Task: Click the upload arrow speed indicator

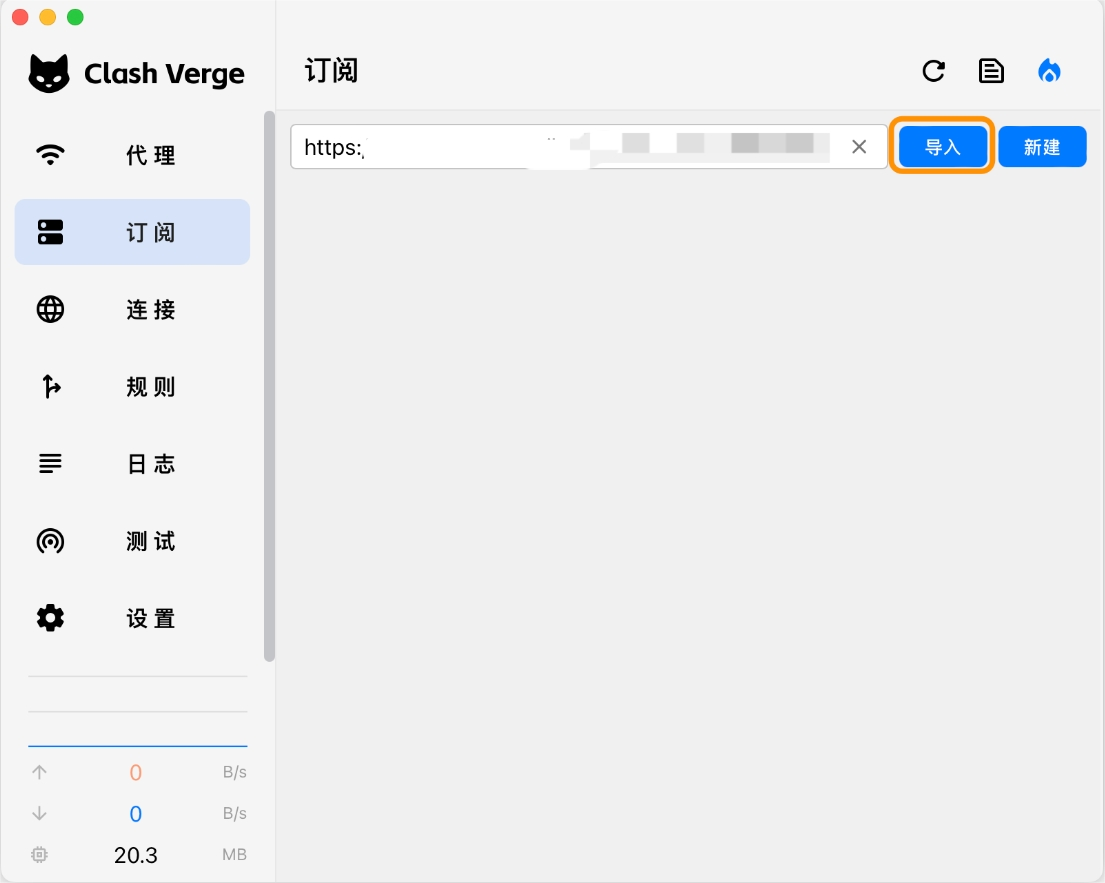Action: click(x=40, y=772)
